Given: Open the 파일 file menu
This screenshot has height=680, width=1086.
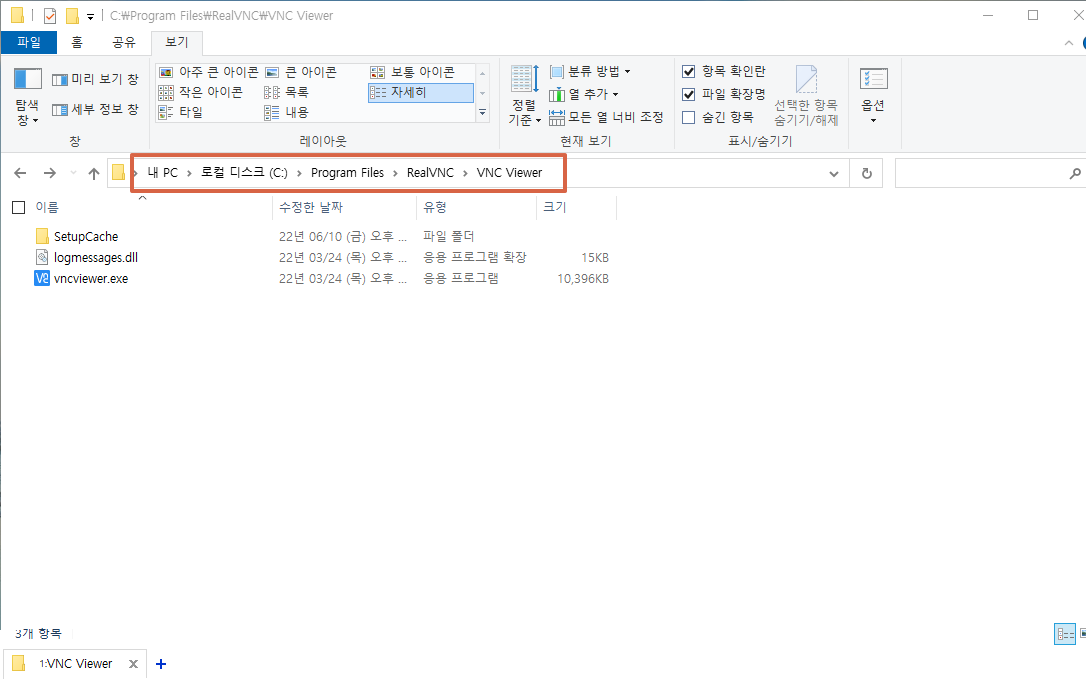Looking at the screenshot, I should click(x=28, y=42).
